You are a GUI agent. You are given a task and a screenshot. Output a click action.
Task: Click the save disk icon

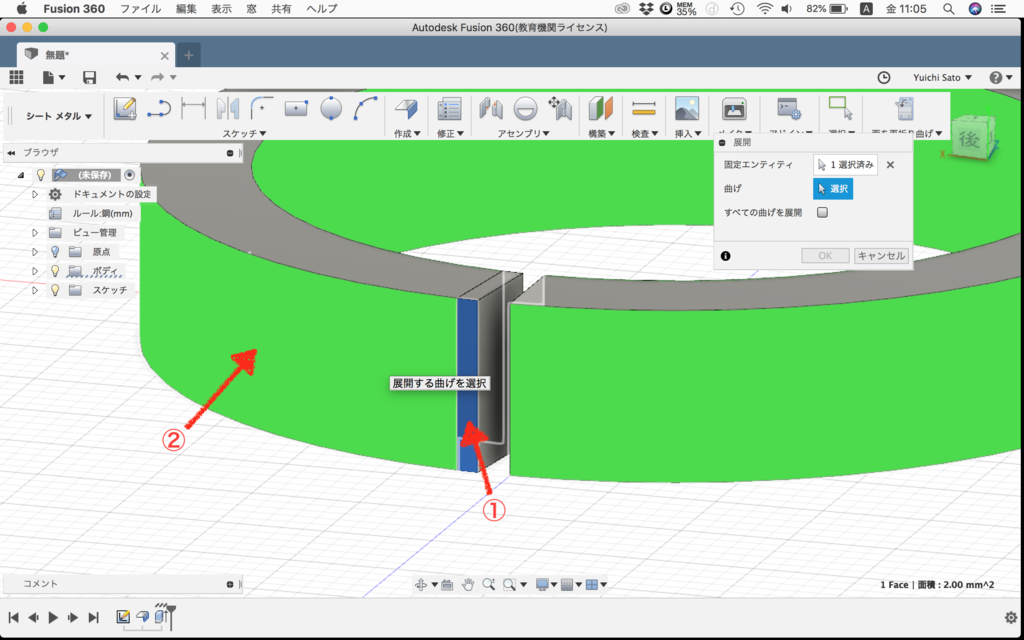coord(89,77)
